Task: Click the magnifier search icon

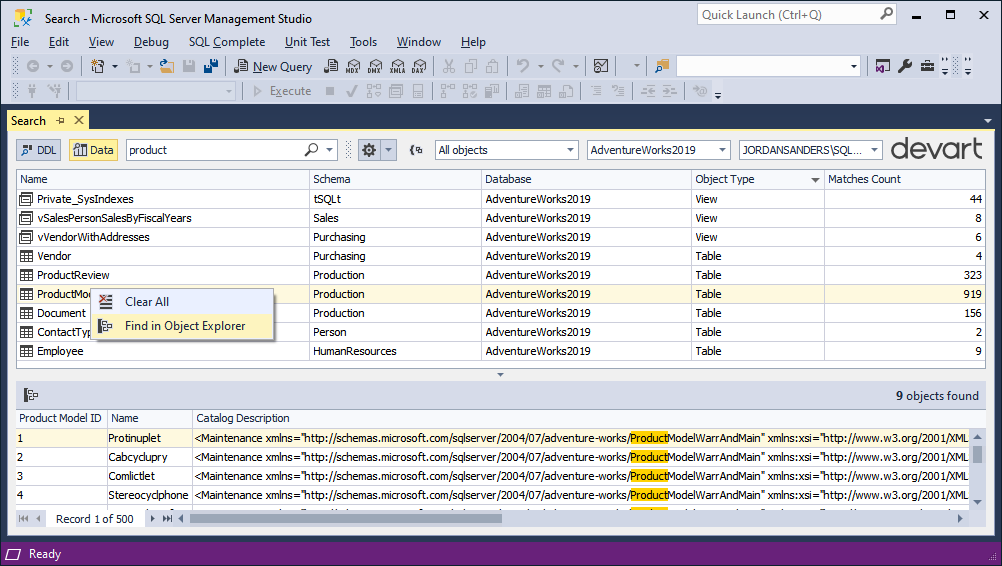Action: [x=311, y=149]
